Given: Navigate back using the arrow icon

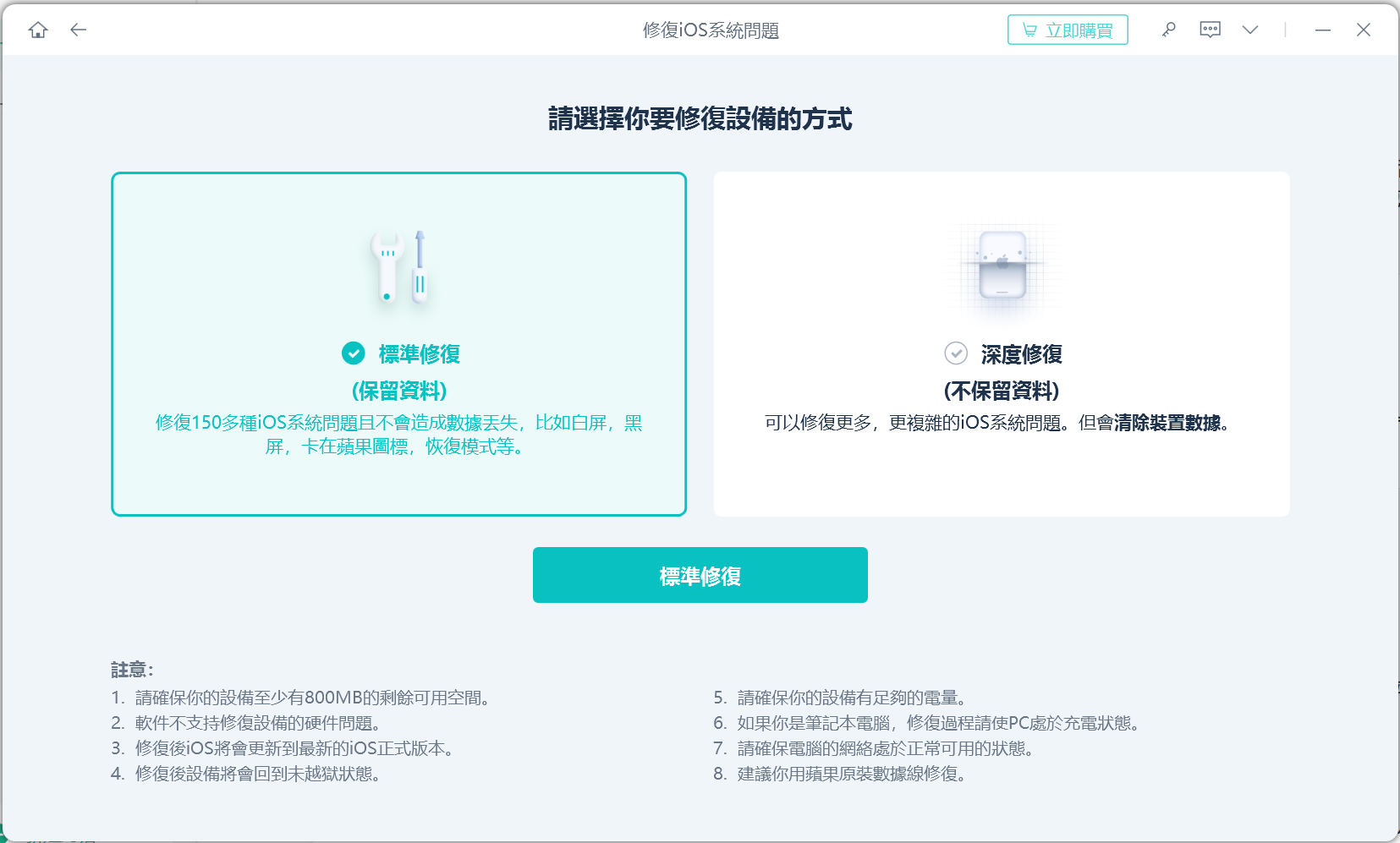Looking at the screenshot, I should (78, 29).
